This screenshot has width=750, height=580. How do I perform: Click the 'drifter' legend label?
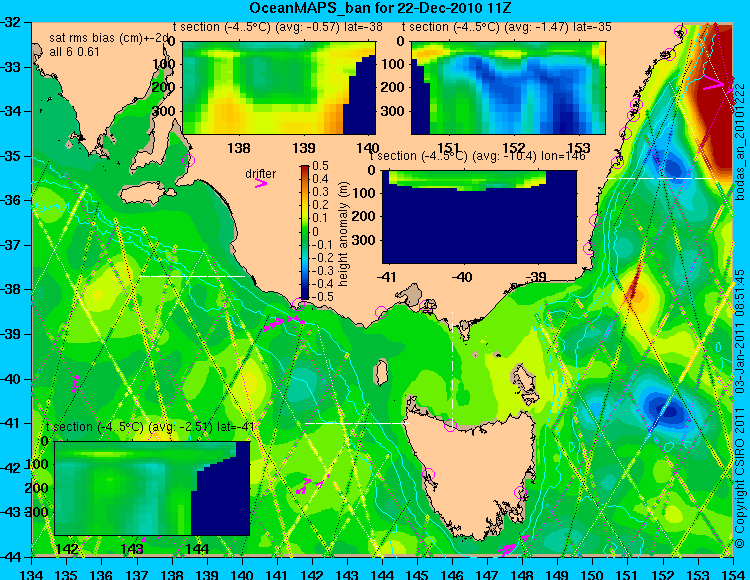(261, 174)
